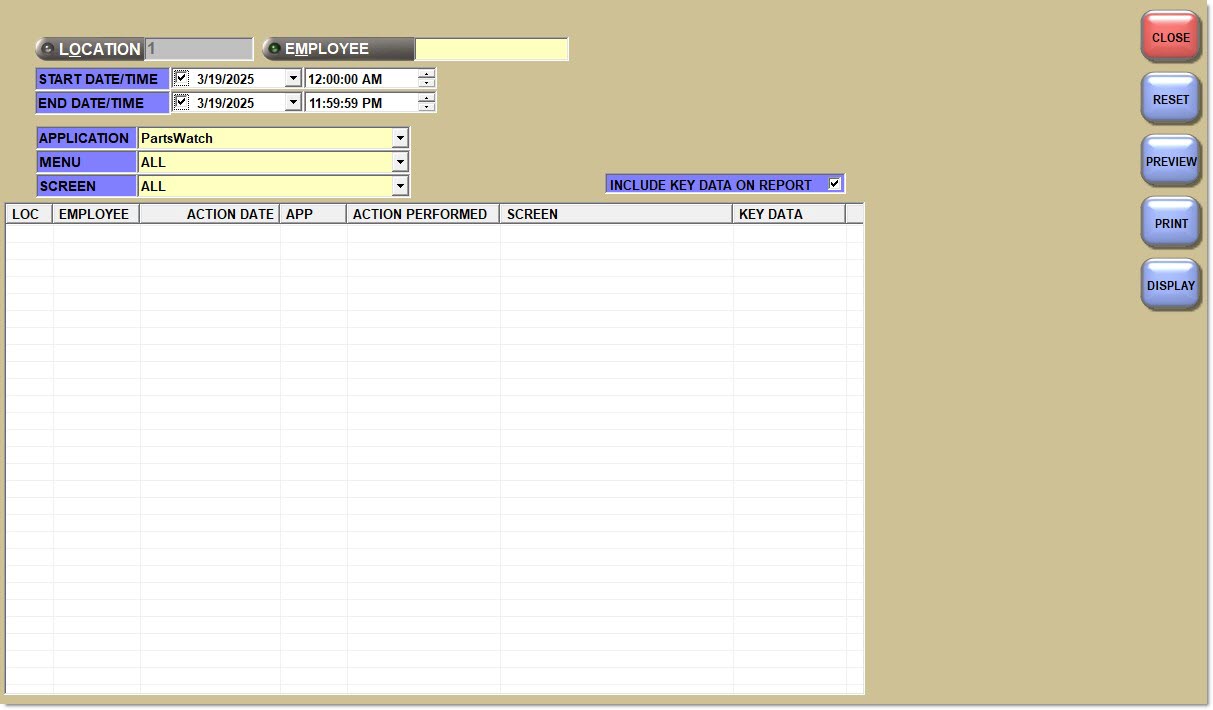Expand the Screen dropdown list
The height and width of the screenshot is (710, 1213).
[x=400, y=186]
